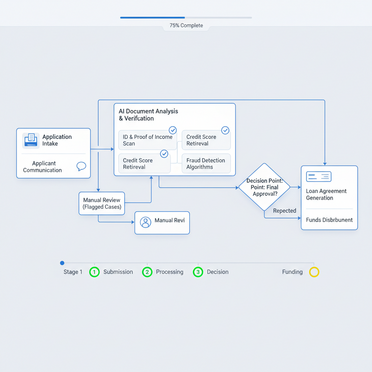This screenshot has width=372, height=372.
Task: Click the Application Intake document icon
Action: [31, 140]
